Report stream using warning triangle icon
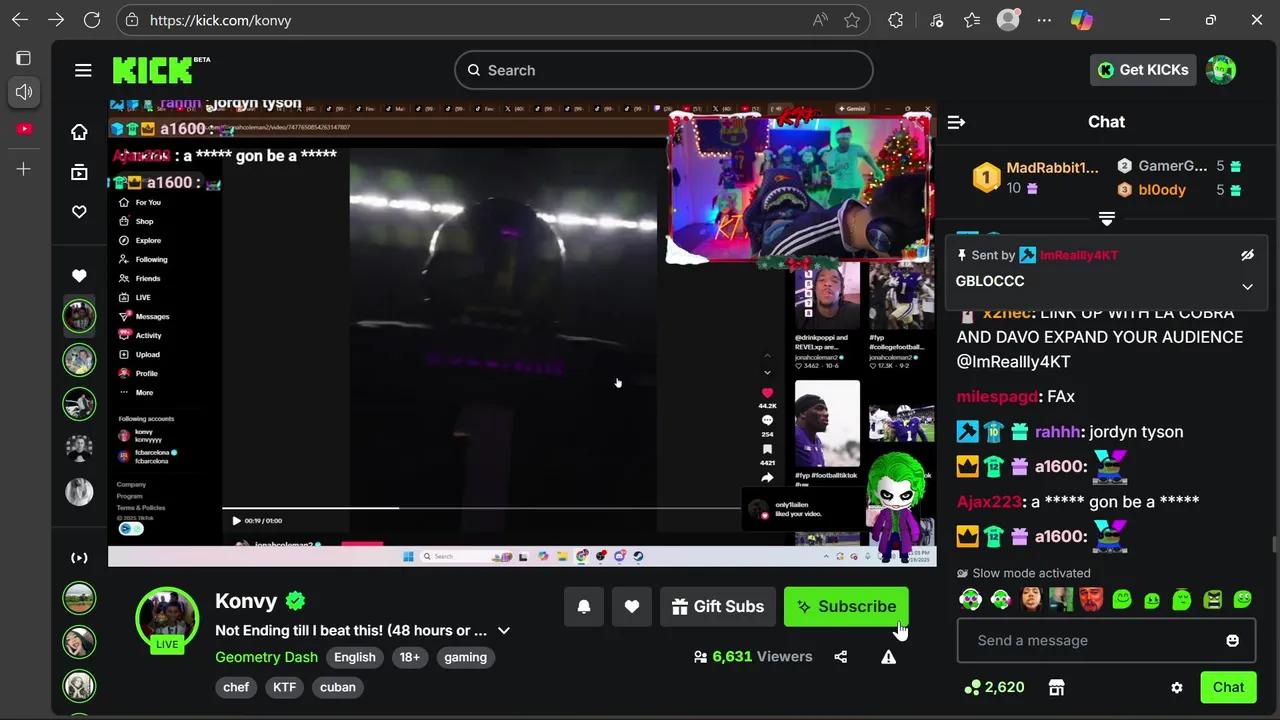This screenshot has height=720, width=1280. coord(888,657)
